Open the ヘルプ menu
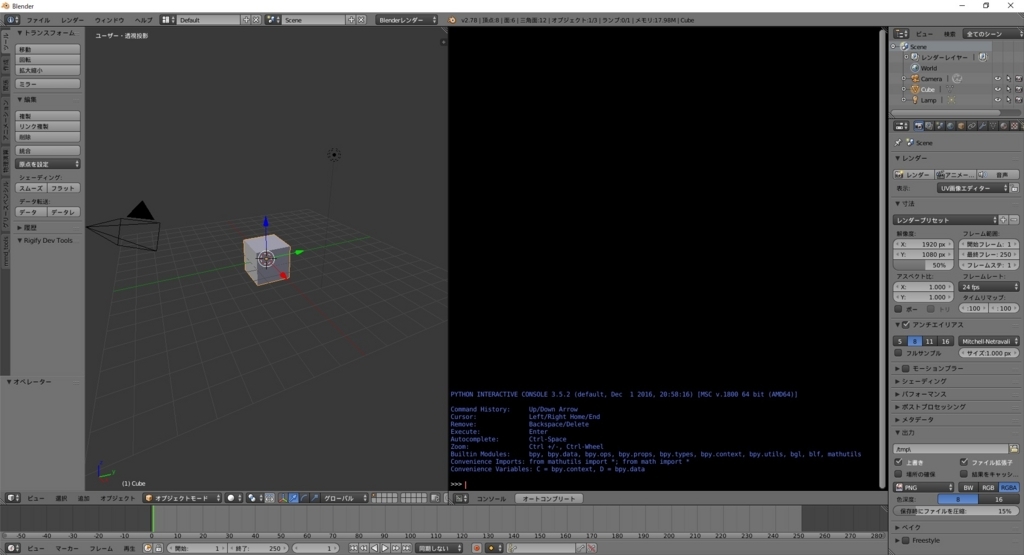The width and height of the screenshot is (1024, 555). pos(143,20)
